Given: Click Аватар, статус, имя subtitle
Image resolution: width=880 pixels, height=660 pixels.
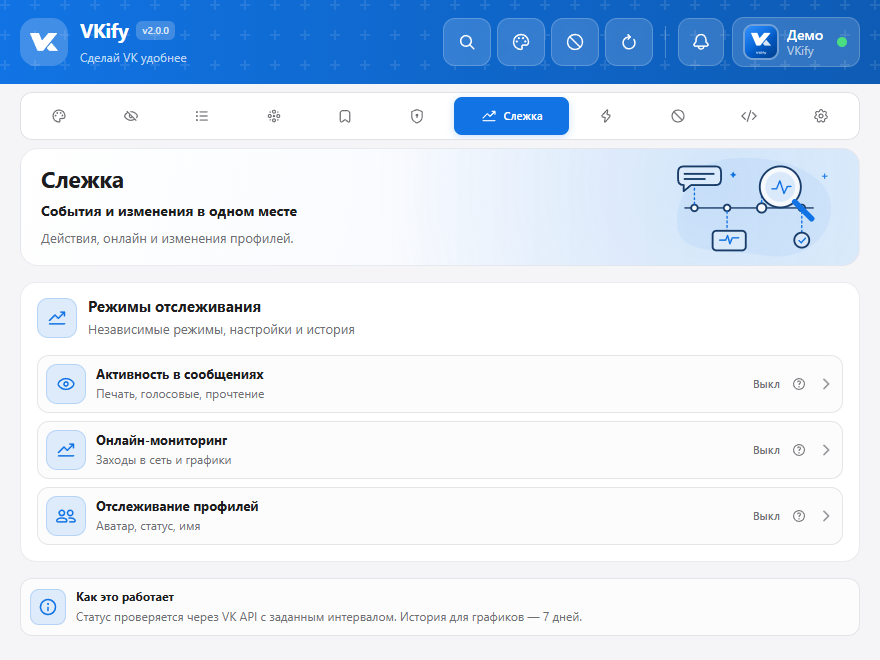Looking at the screenshot, I should 148,526.
